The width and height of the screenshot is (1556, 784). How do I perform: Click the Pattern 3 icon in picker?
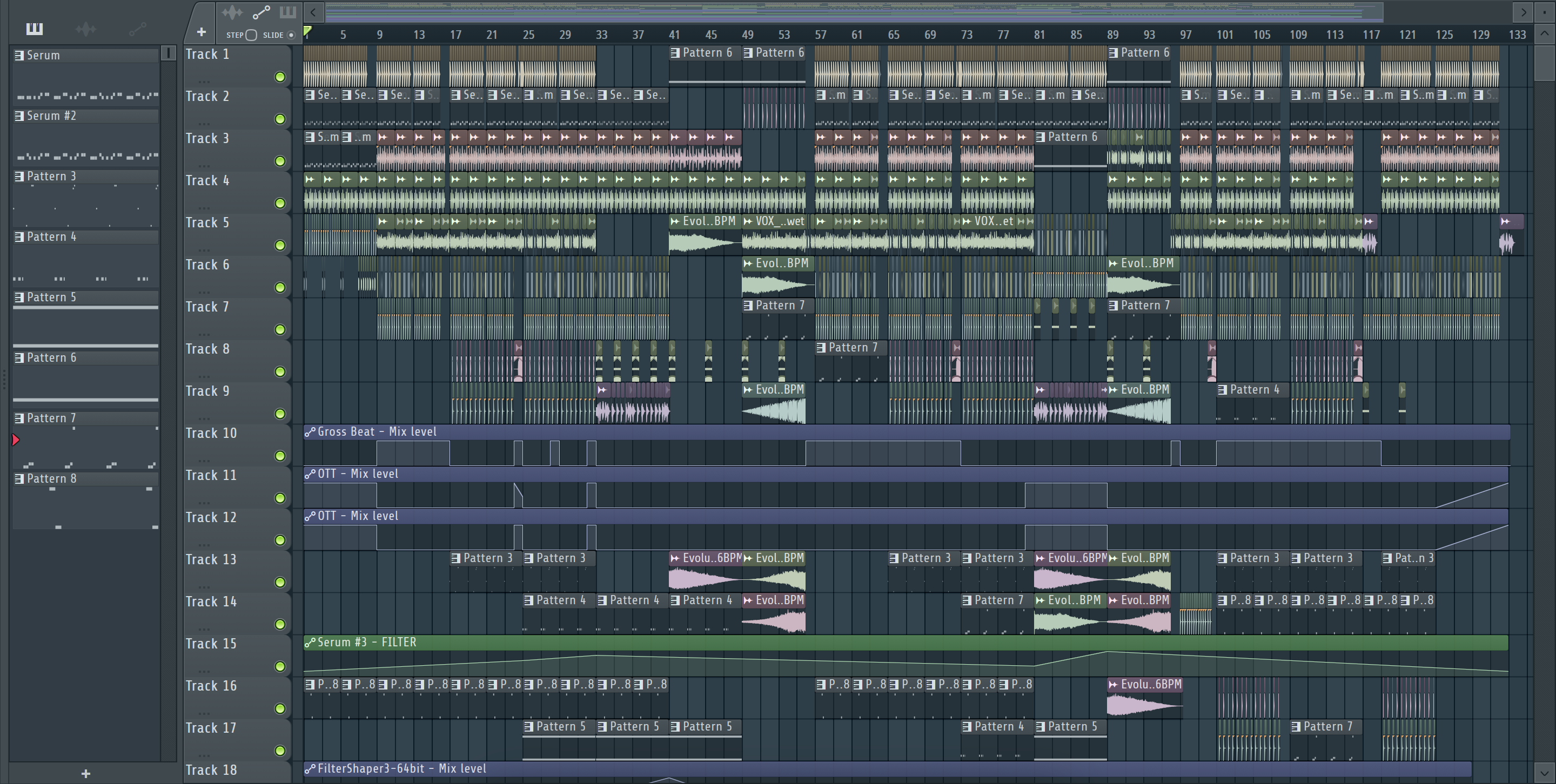click(19, 176)
